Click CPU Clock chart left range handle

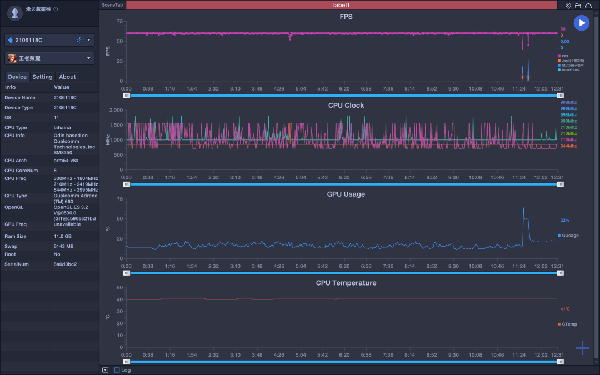(127, 184)
